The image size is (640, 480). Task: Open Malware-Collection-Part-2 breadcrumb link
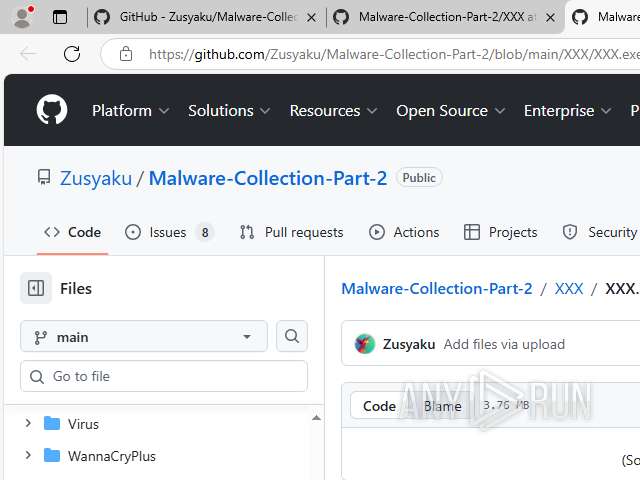pyautogui.click(x=437, y=289)
